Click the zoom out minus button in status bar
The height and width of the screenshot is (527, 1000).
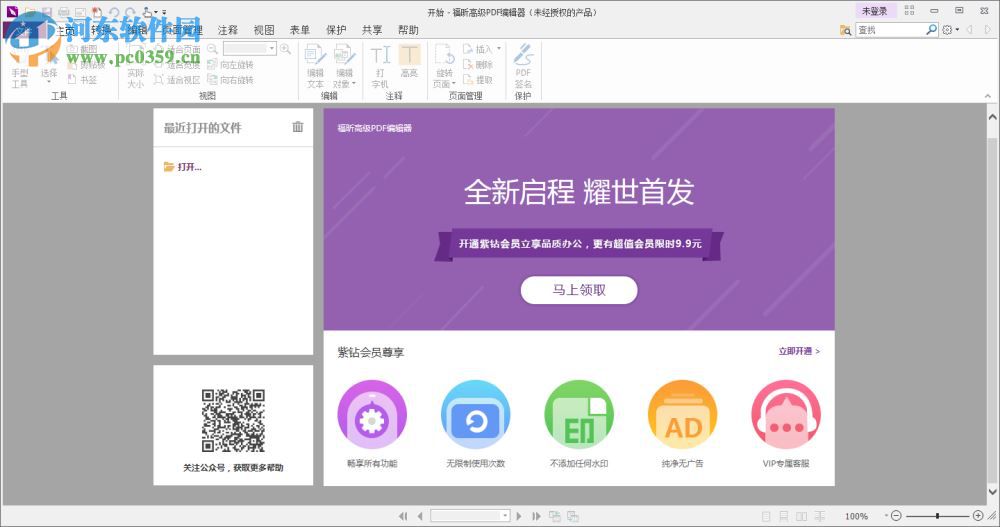point(896,516)
